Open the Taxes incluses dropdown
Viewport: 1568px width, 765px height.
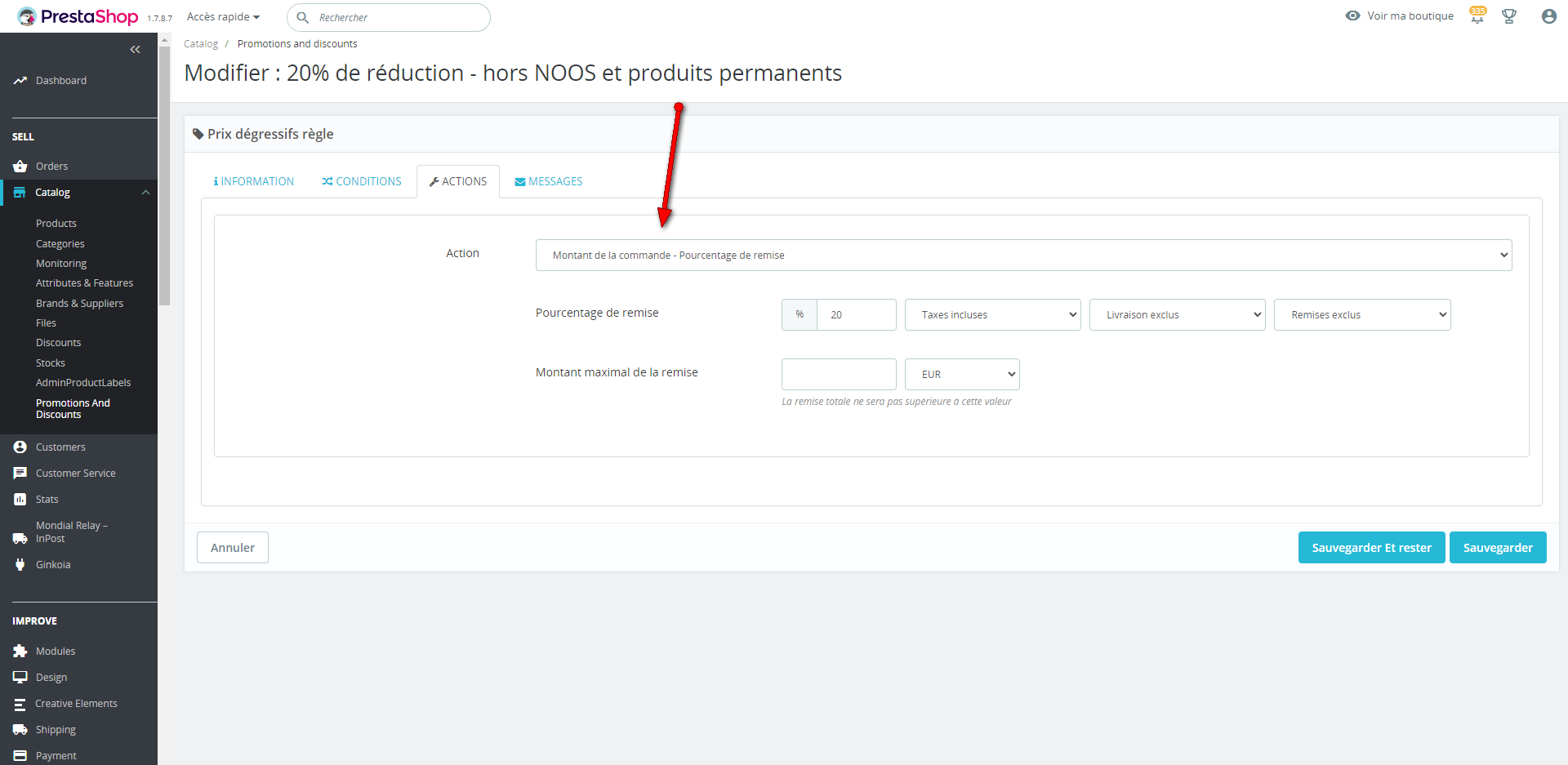pyautogui.click(x=992, y=315)
